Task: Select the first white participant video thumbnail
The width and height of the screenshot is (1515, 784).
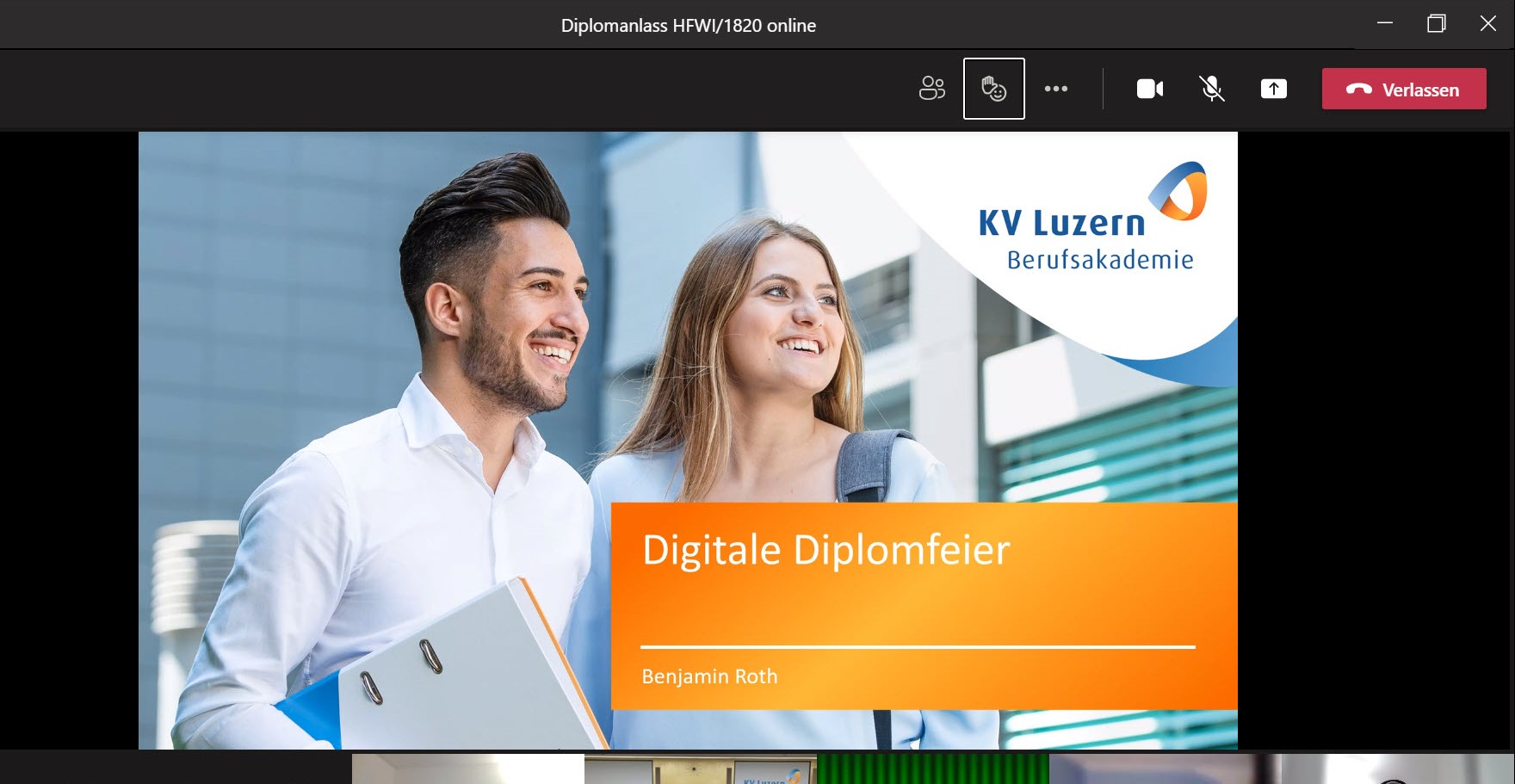Action: pyautogui.click(x=468, y=769)
